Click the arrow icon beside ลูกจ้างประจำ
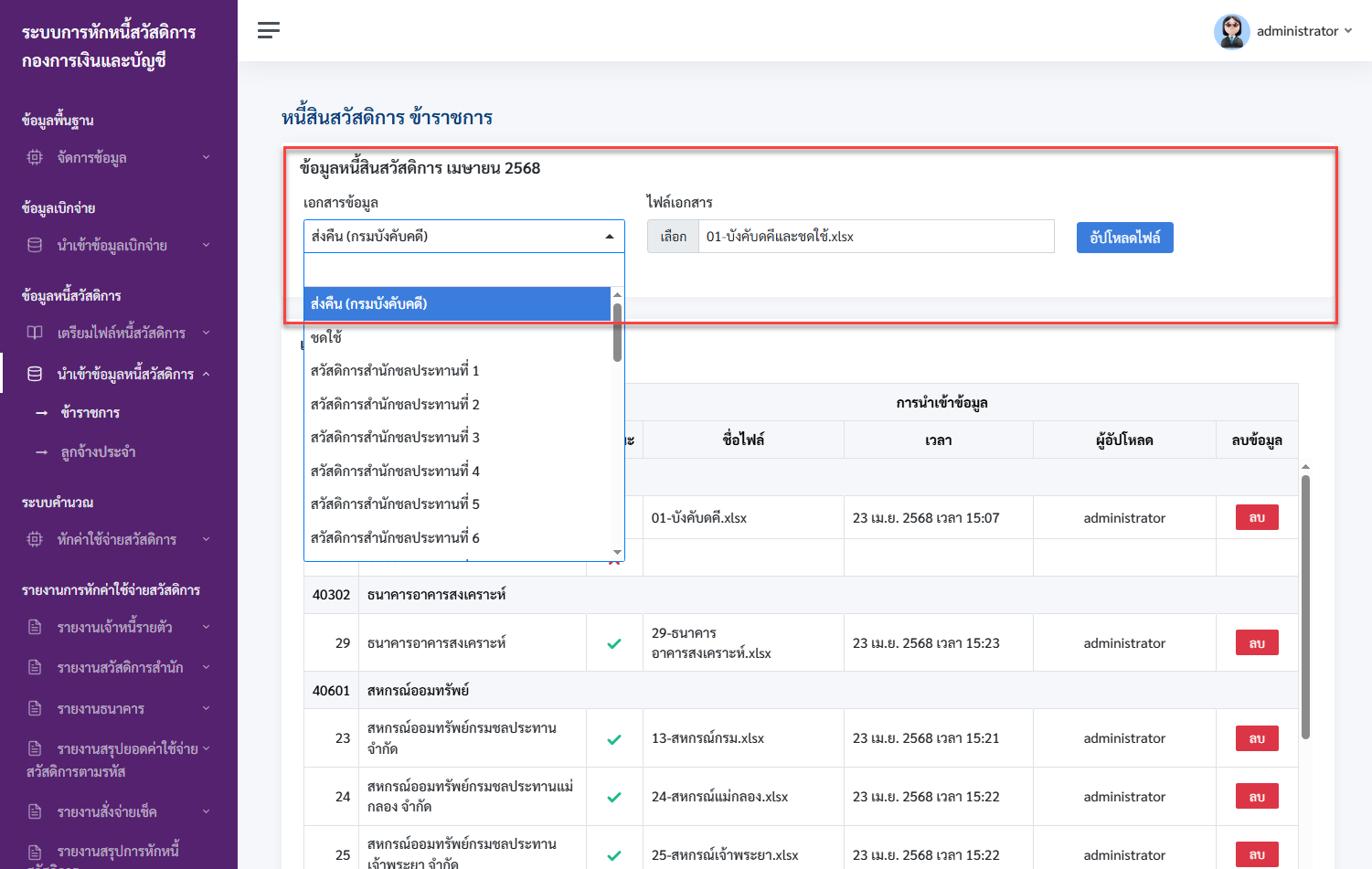The width and height of the screenshot is (1372, 869). pyautogui.click(x=41, y=452)
